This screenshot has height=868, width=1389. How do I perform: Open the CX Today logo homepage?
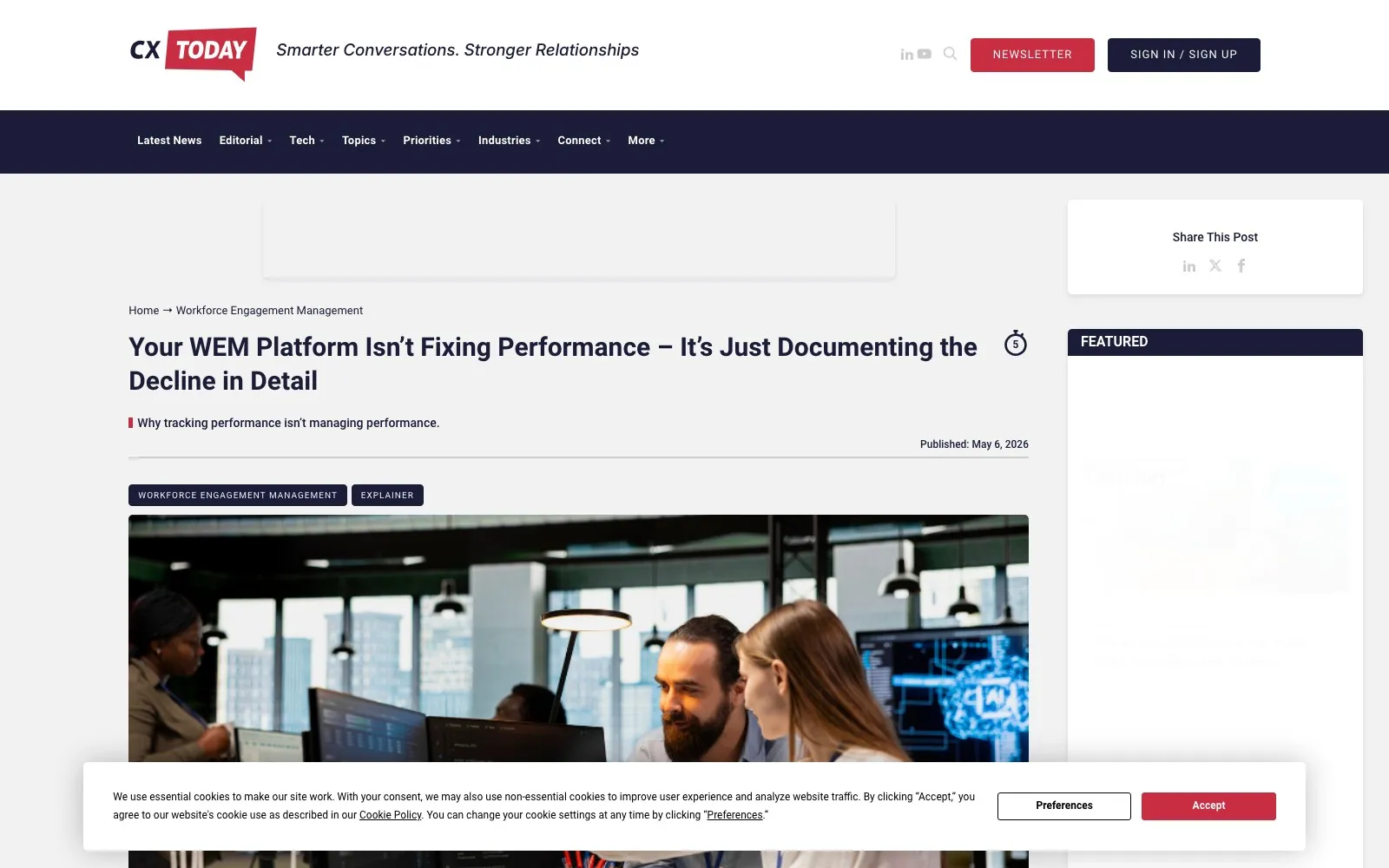pyautogui.click(x=193, y=54)
